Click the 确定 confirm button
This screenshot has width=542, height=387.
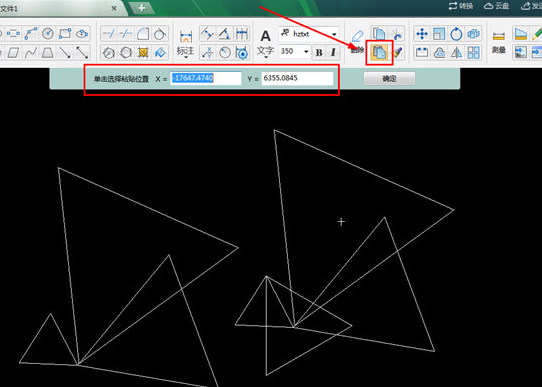389,78
